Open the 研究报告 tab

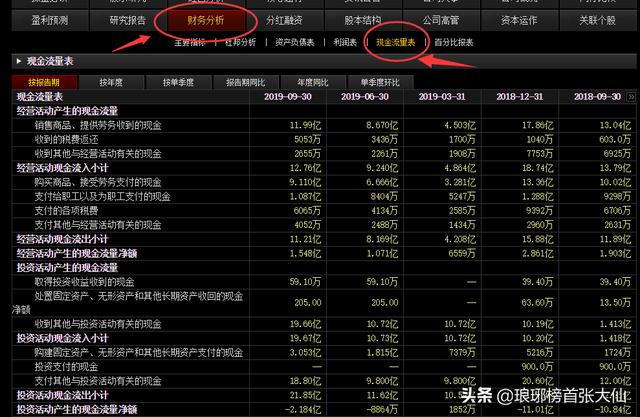click(128, 20)
